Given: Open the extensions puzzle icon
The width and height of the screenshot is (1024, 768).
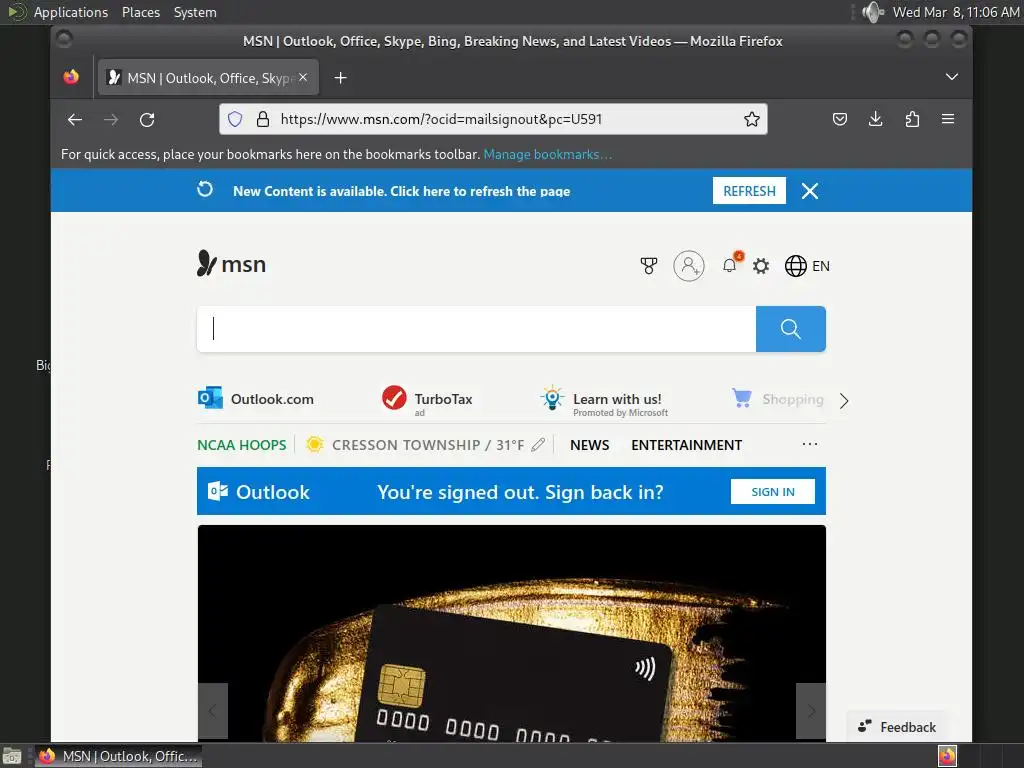Looking at the screenshot, I should click(x=912, y=119).
